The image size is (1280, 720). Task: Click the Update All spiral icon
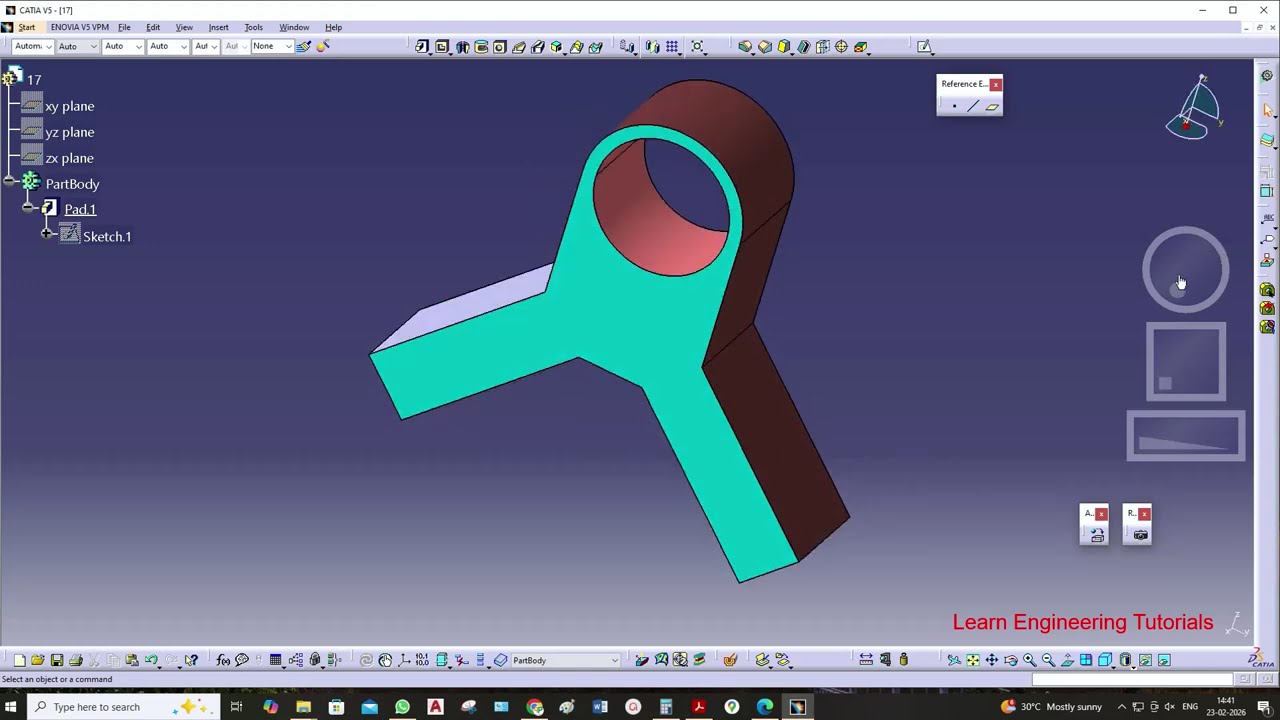click(366, 660)
